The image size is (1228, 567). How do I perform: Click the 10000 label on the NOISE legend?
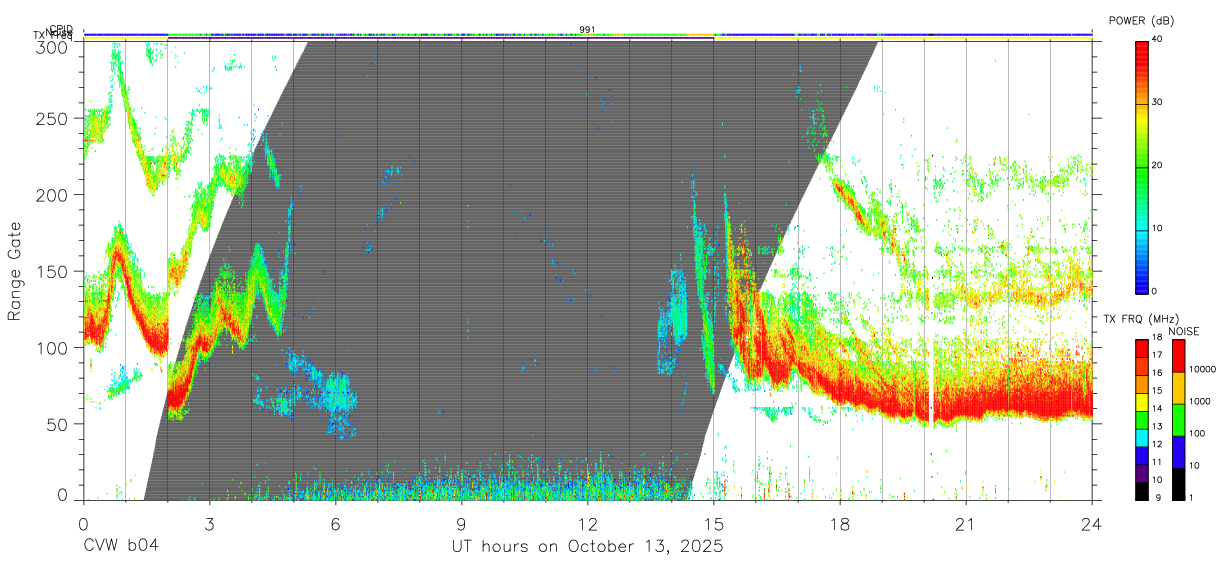point(1204,369)
